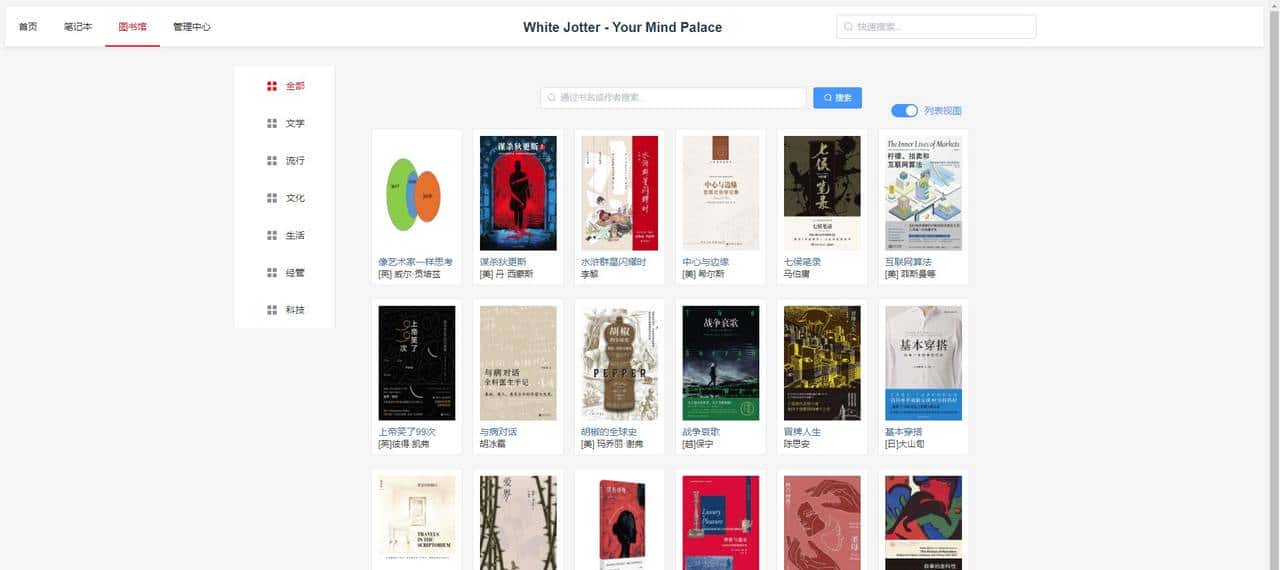Click the 科技 category icon

coord(272,310)
